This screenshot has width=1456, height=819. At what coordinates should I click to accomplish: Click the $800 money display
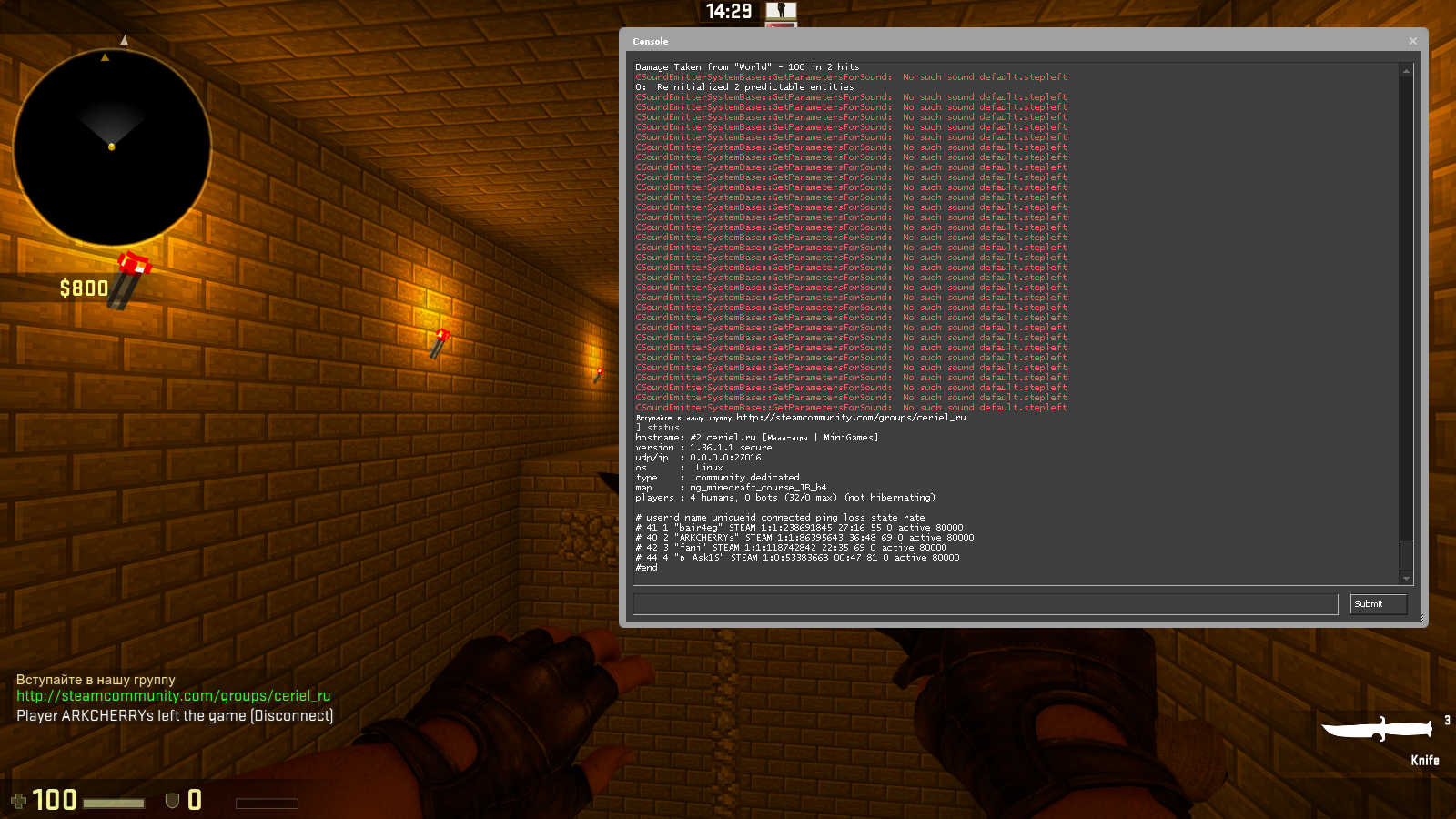tap(84, 288)
